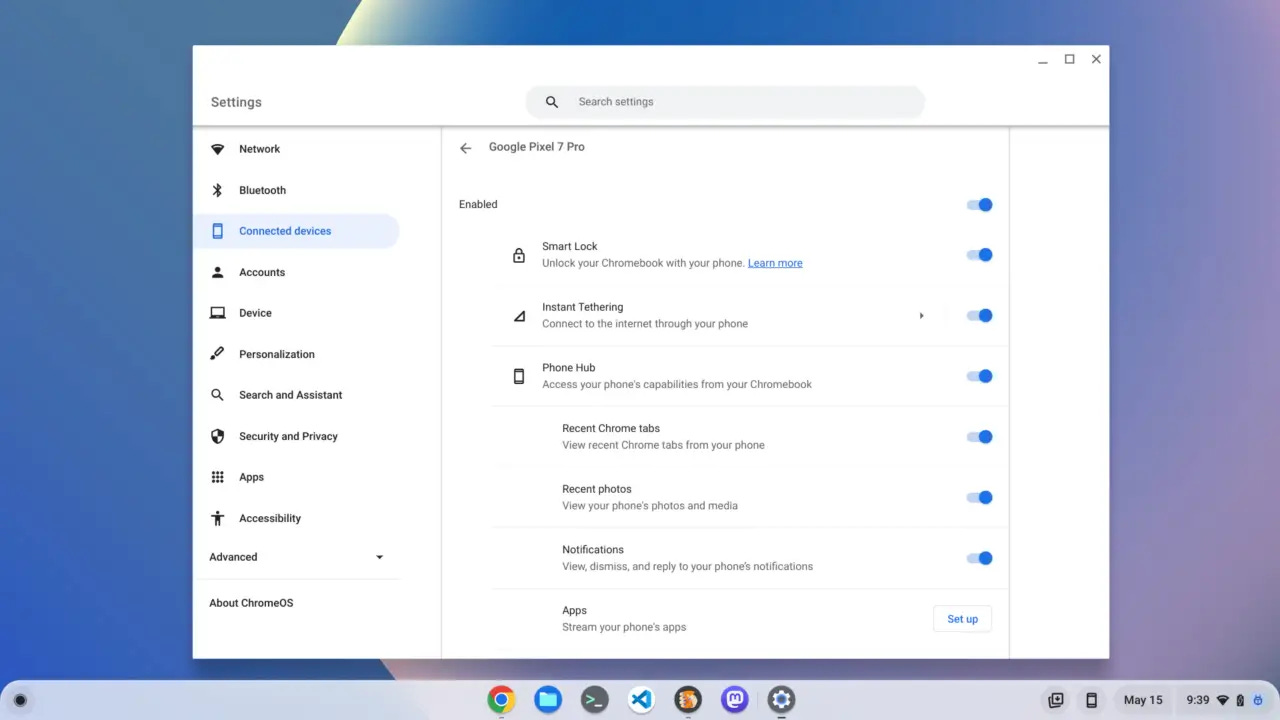The width and height of the screenshot is (1280, 720).
Task: Turn off Smart Lock toggle
Action: coord(979,255)
